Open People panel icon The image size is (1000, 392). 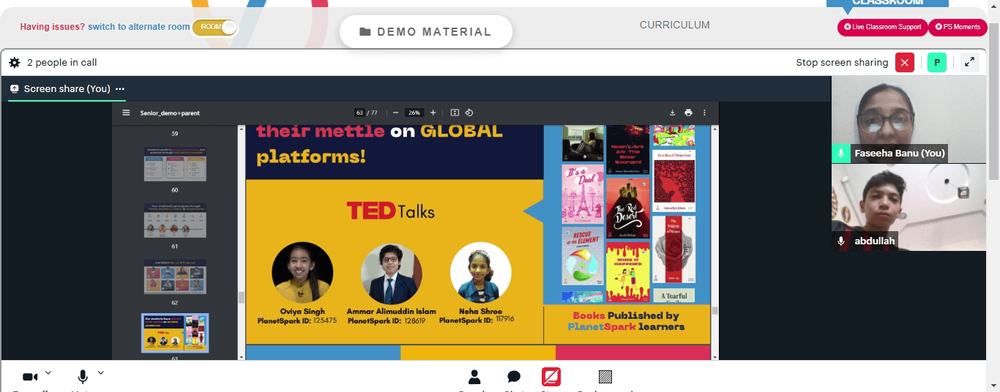(x=474, y=377)
